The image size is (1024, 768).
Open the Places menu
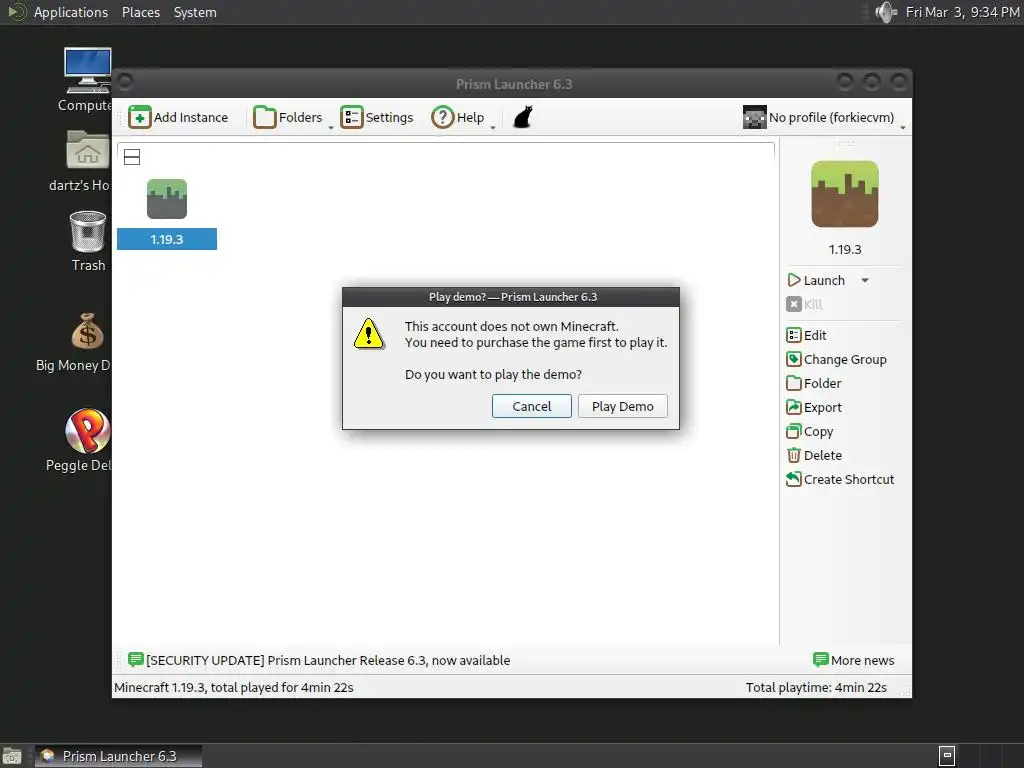[141, 12]
